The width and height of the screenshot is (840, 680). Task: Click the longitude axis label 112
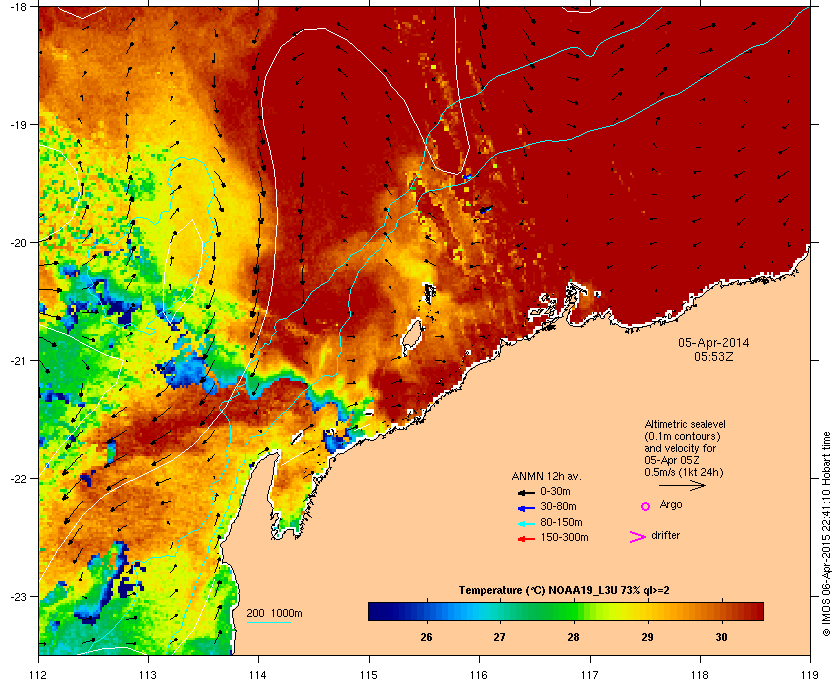pyautogui.click(x=39, y=675)
